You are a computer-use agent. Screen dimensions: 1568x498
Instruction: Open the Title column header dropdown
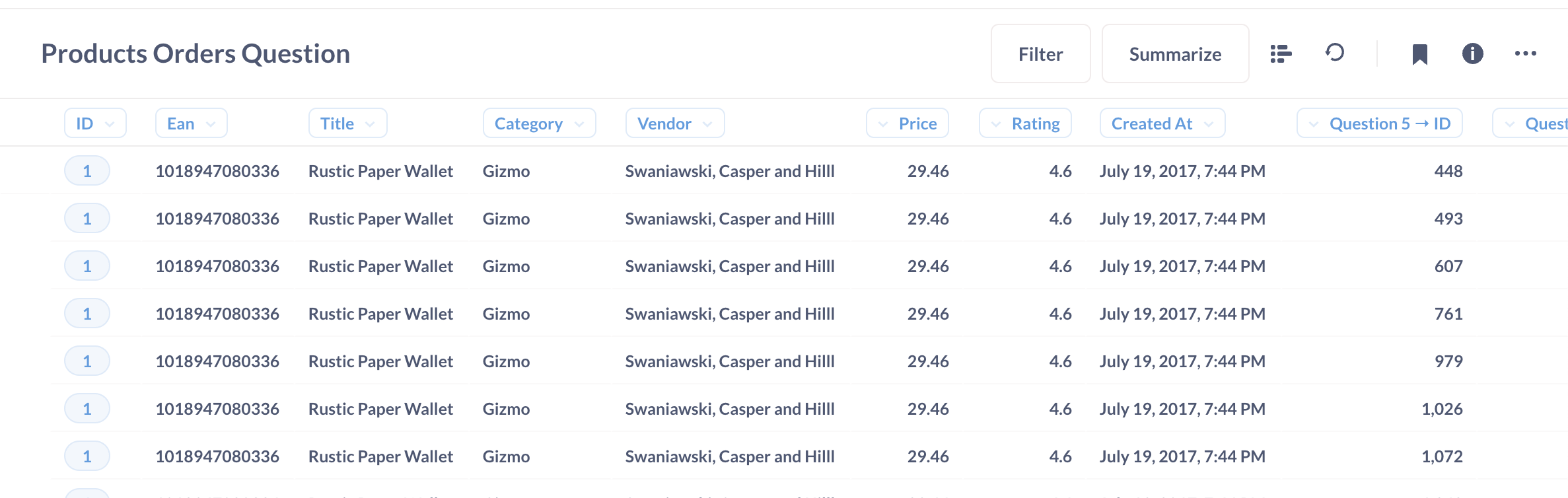[x=347, y=123]
